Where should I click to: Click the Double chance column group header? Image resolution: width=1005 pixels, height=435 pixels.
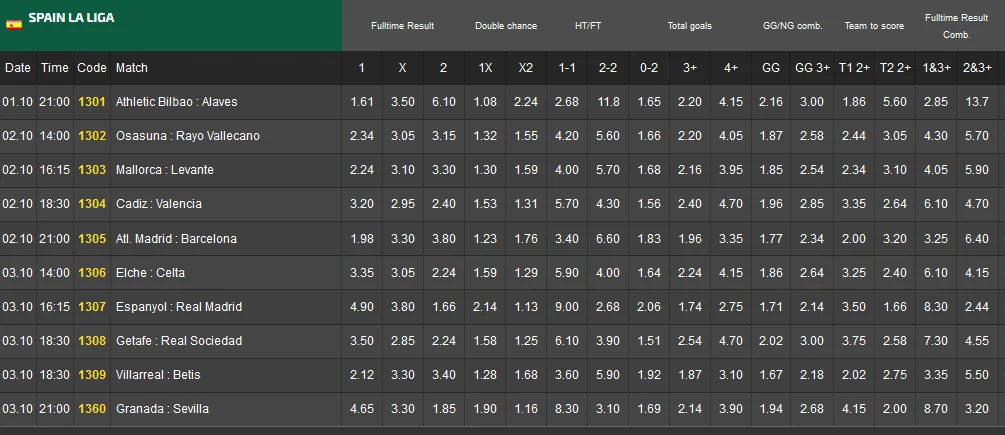click(506, 26)
